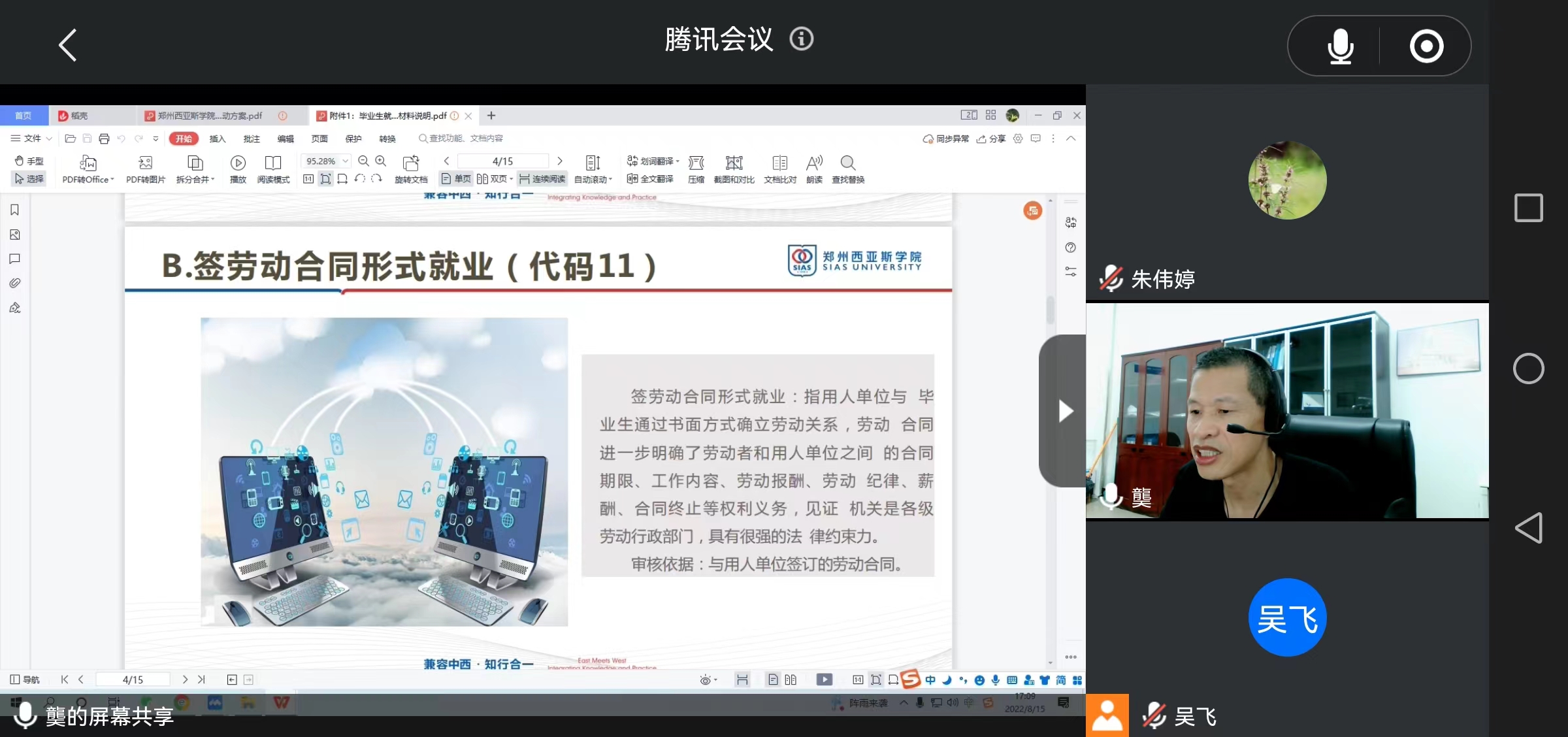Select the 选择 selection tool
Image resolution: width=1568 pixels, height=737 pixels.
(29, 178)
